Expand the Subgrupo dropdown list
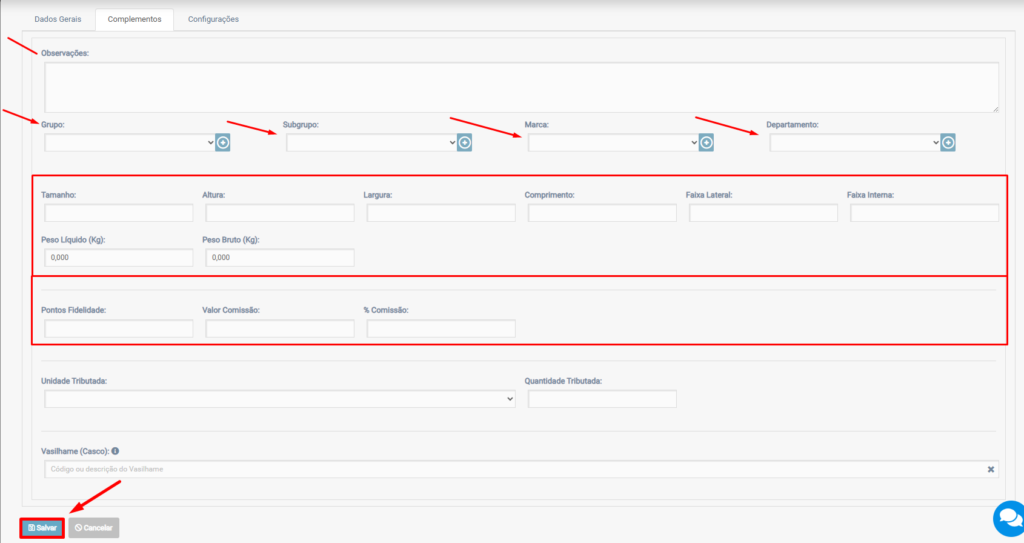1024x543 pixels. pyautogui.click(x=371, y=143)
